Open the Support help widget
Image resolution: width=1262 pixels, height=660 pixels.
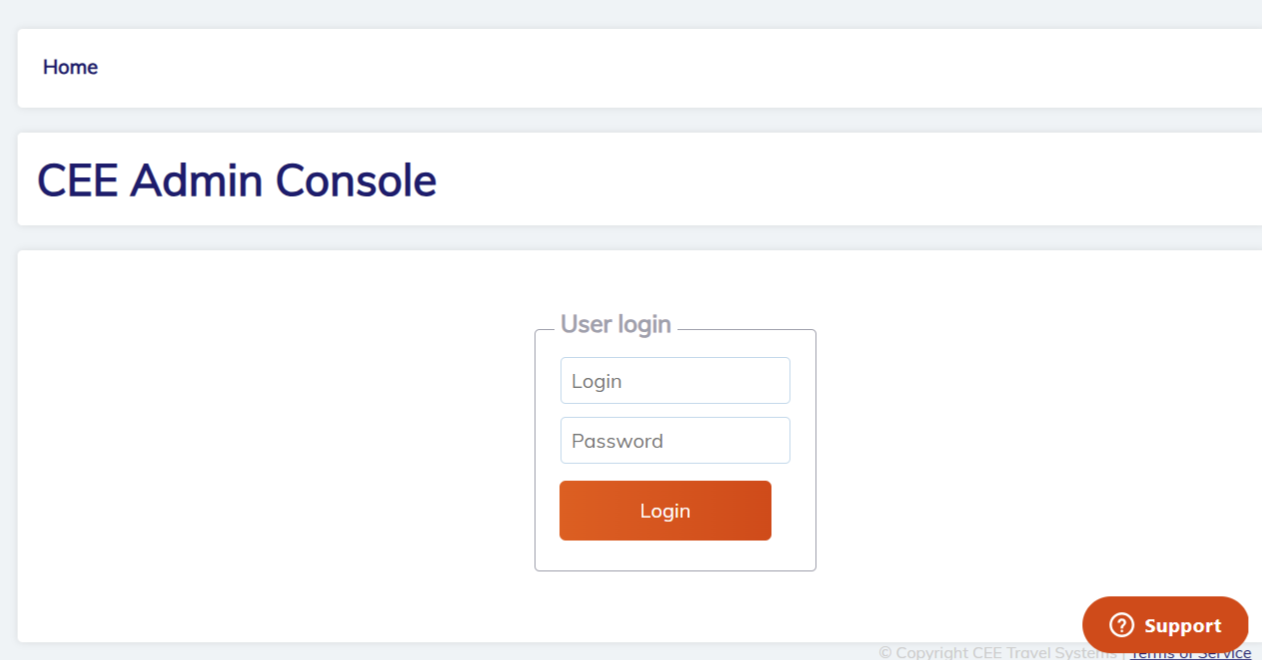click(1165, 626)
